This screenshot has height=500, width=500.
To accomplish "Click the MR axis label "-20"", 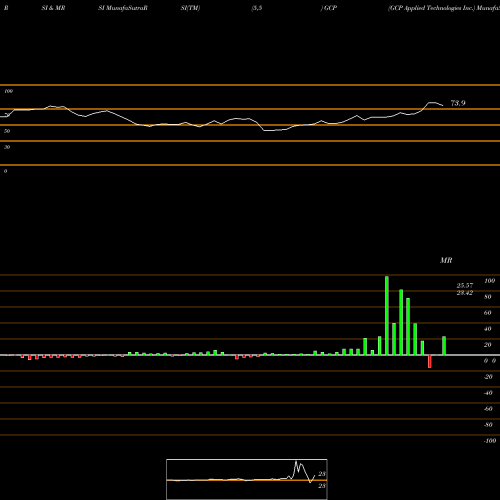I will (x=488, y=377).
